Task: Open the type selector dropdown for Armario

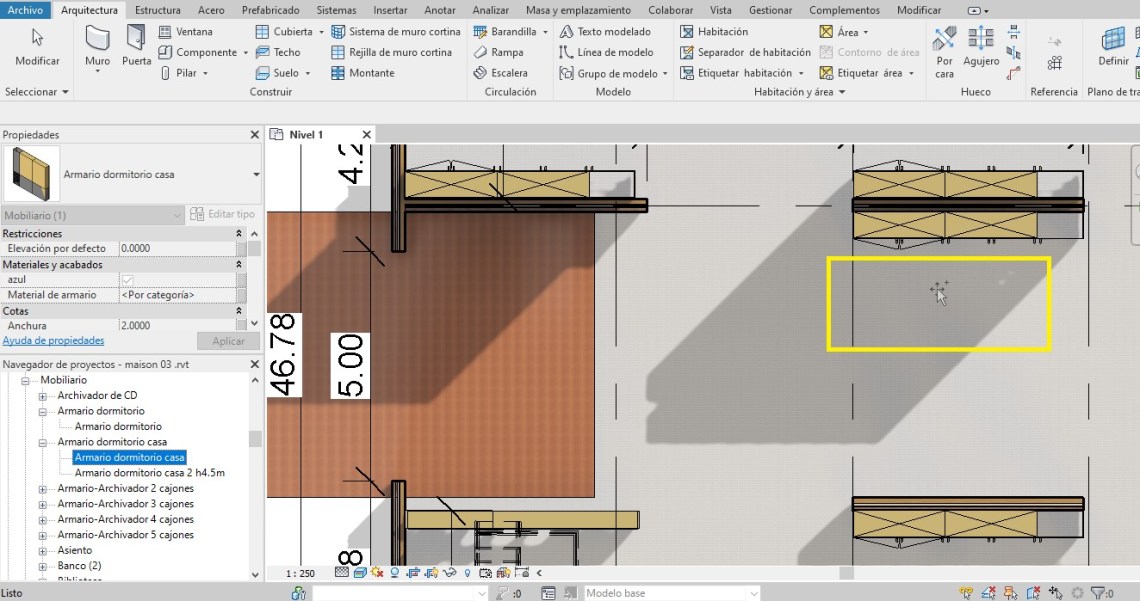Action: 256,174
